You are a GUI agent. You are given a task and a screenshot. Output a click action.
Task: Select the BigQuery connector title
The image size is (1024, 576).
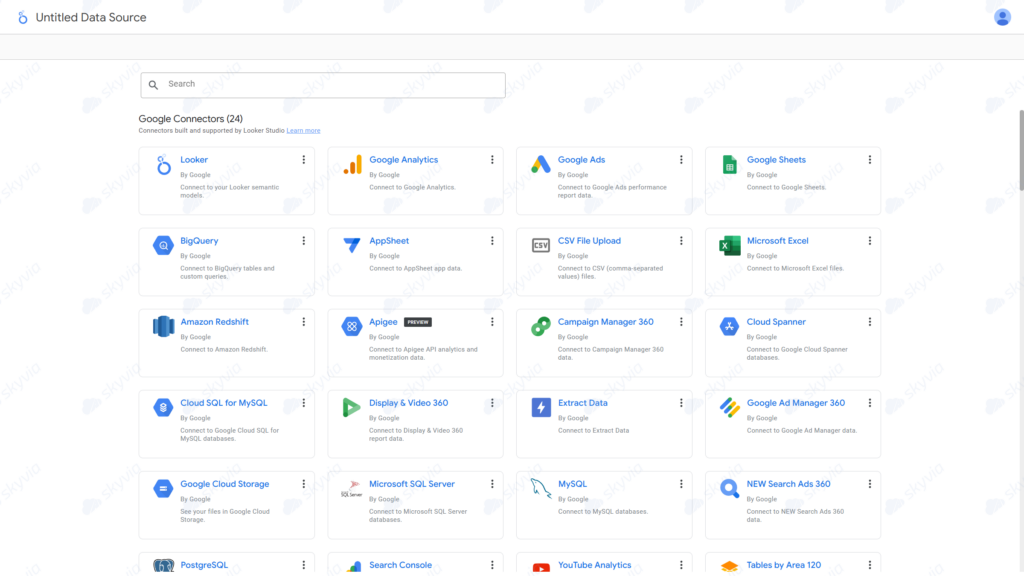tap(199, 241)
